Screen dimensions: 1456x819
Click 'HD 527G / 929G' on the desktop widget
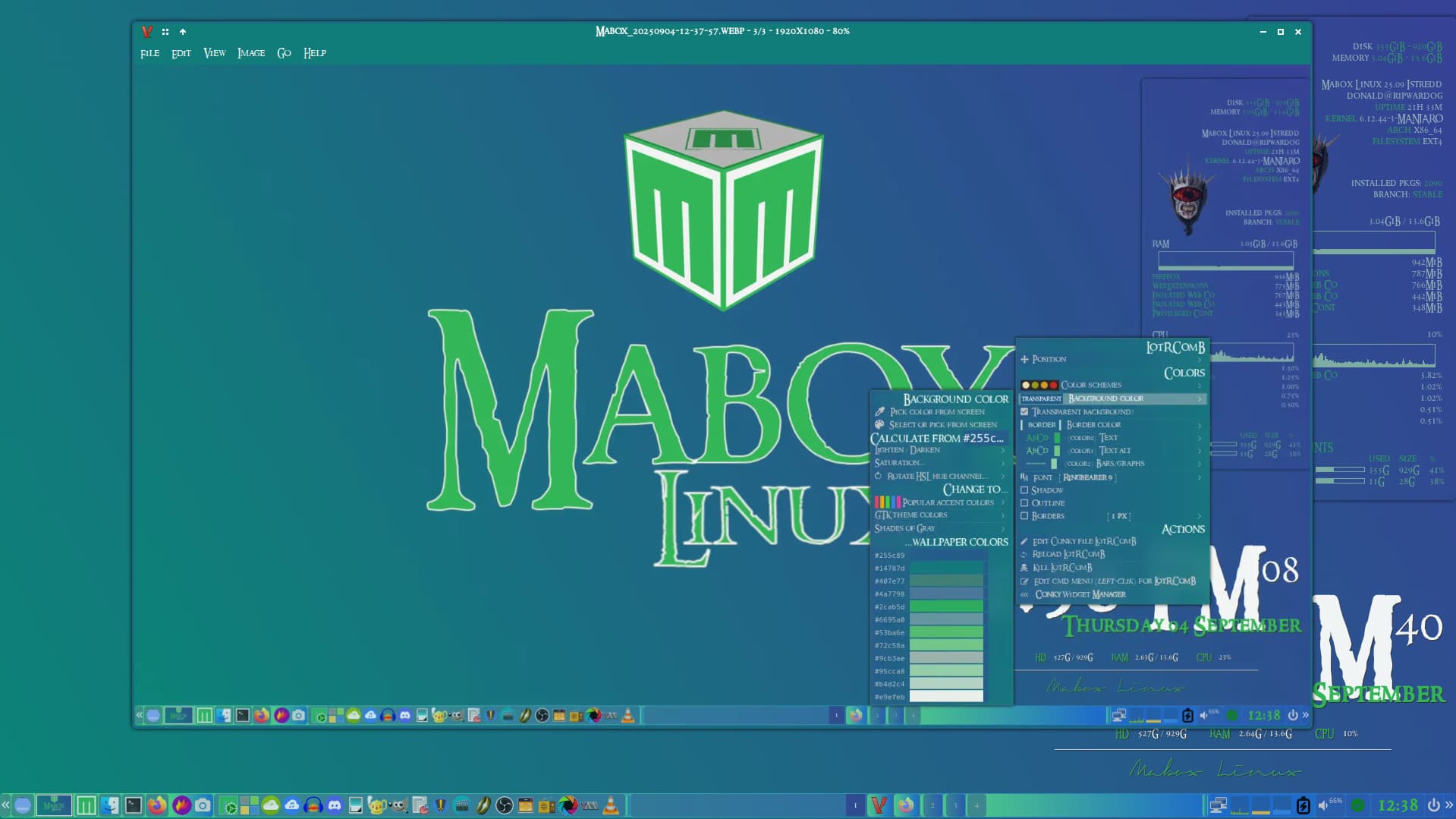[1151, 734]
